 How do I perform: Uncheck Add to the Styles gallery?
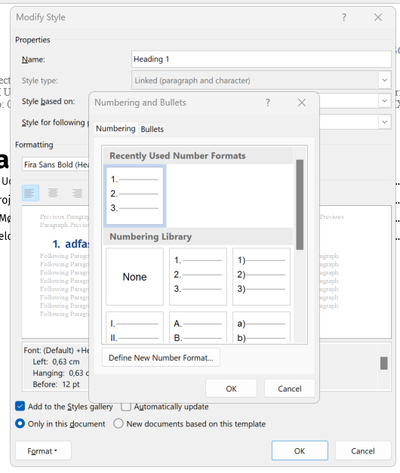pos(20,406)
